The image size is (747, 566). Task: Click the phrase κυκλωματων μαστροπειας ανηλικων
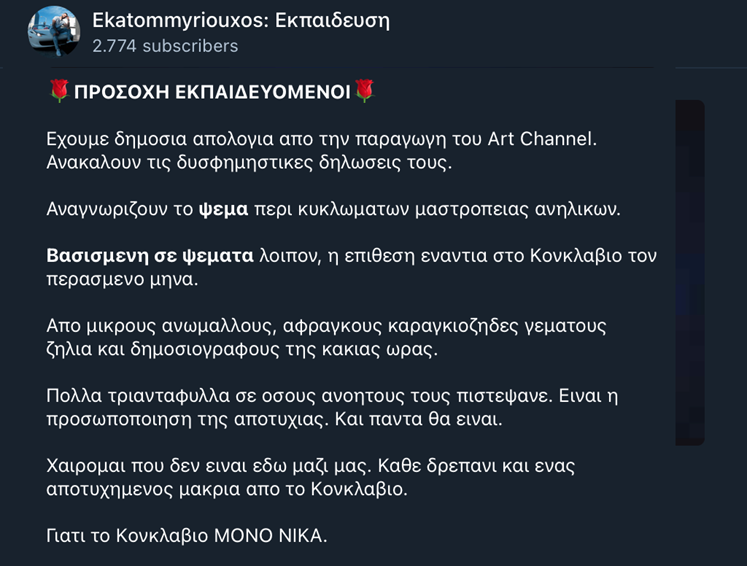[x=459, y=210]
